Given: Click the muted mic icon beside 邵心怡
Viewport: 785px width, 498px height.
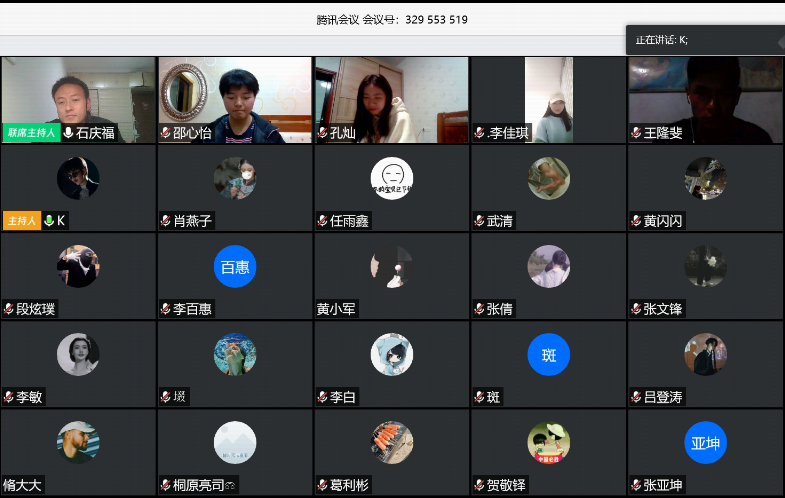Looking at the screenshot, I should tap(166, 133).
